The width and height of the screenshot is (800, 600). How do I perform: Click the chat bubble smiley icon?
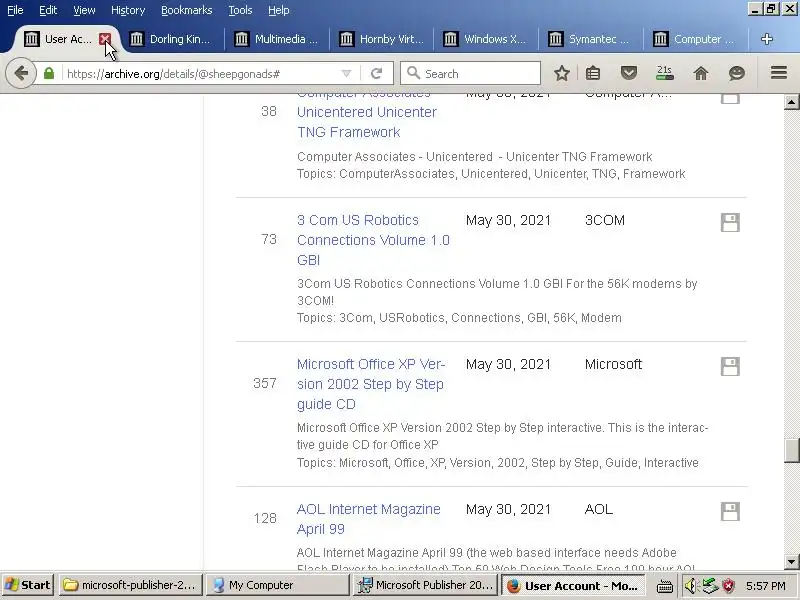tap(736, 73)
